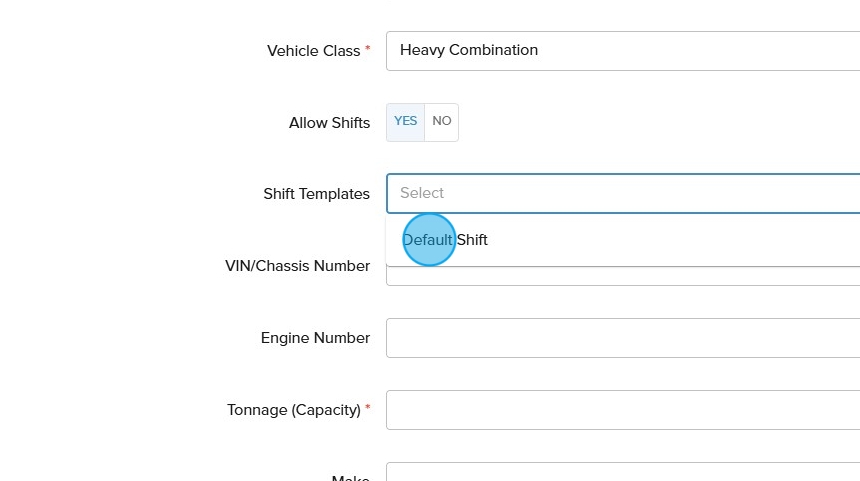This screenshot has height=481, width=860.
Task: Click the blue circle cursor highlight
Action: coord(429,240)
